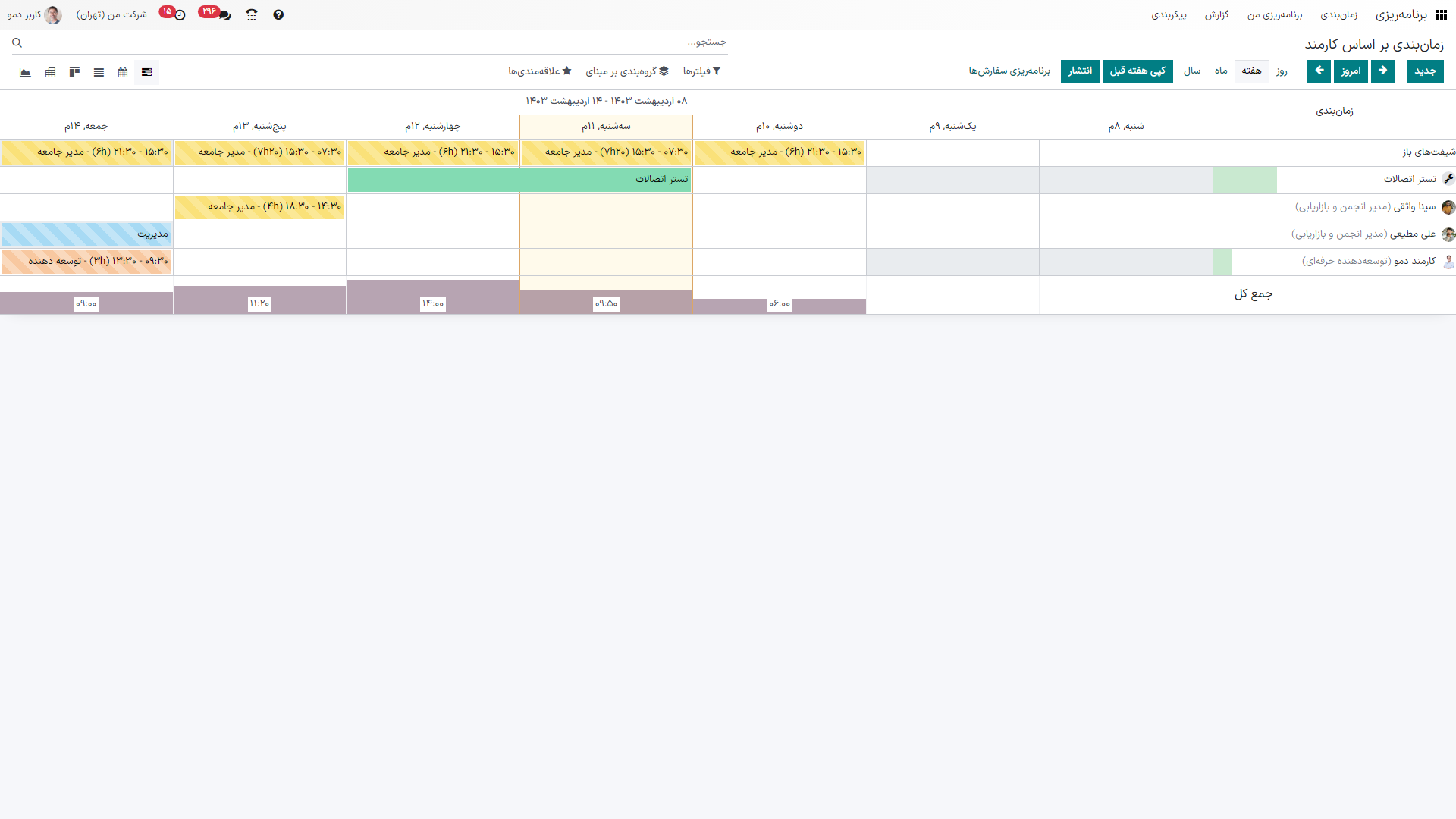Select the روز (day) scale option

click(x=1282, y=71)
